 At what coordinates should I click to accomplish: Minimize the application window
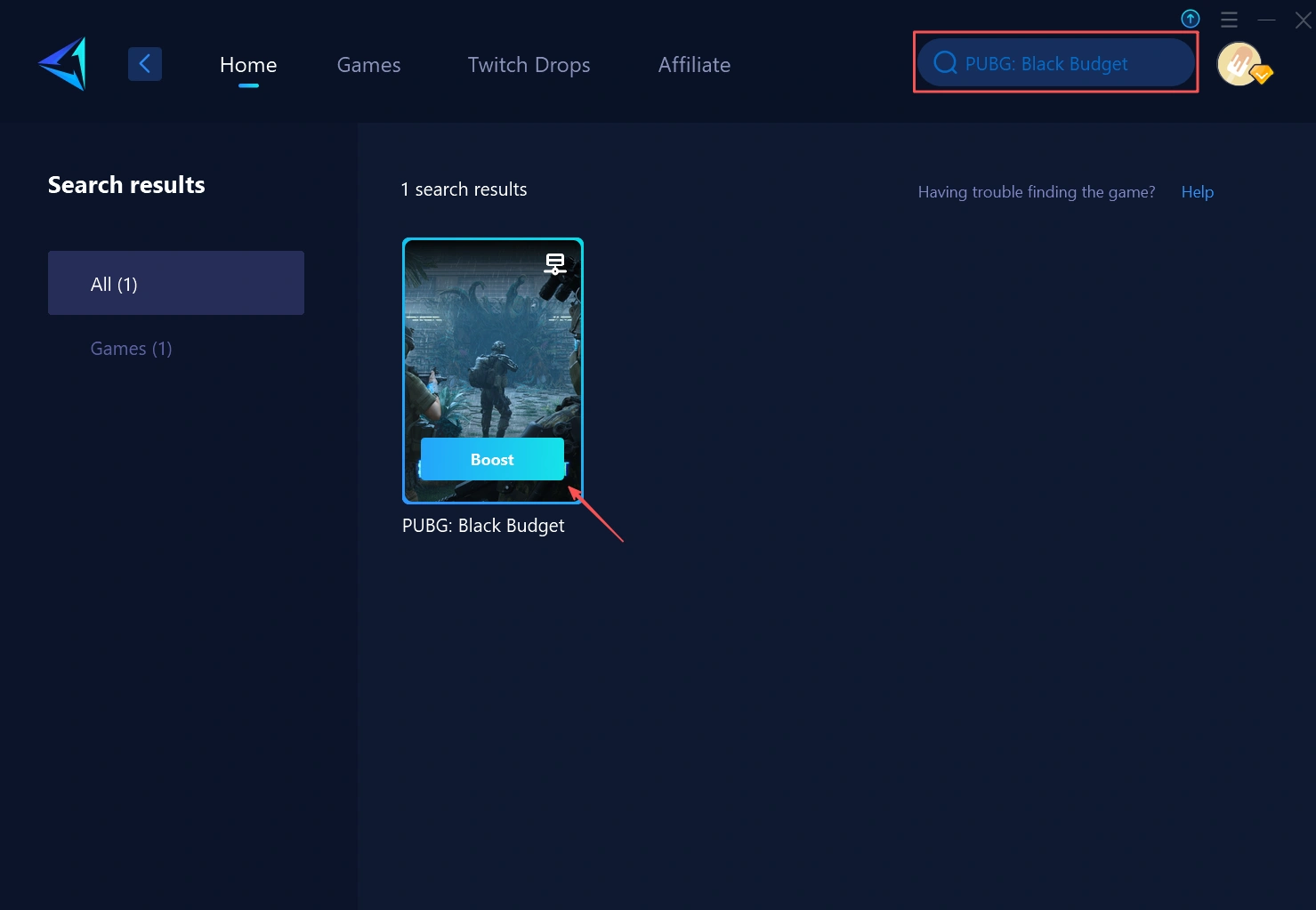[x=1266, y=20]
